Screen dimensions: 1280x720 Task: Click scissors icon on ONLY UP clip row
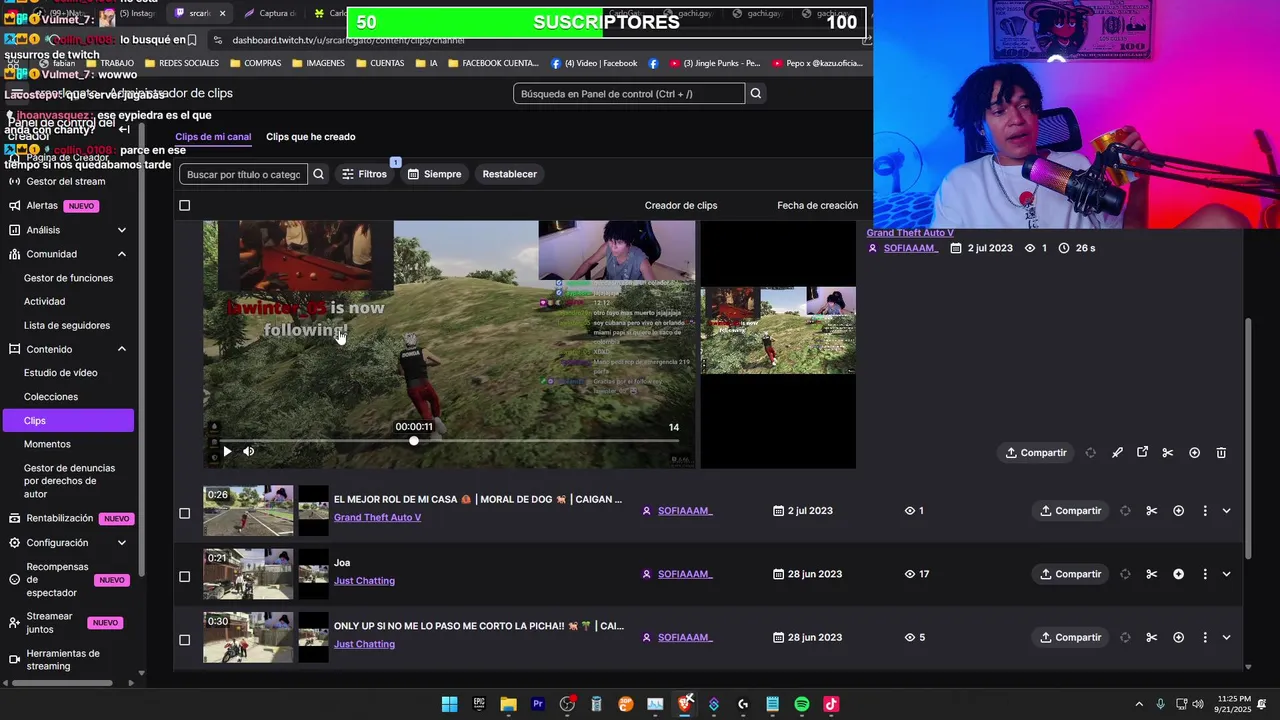click(x=1152, y=637)
